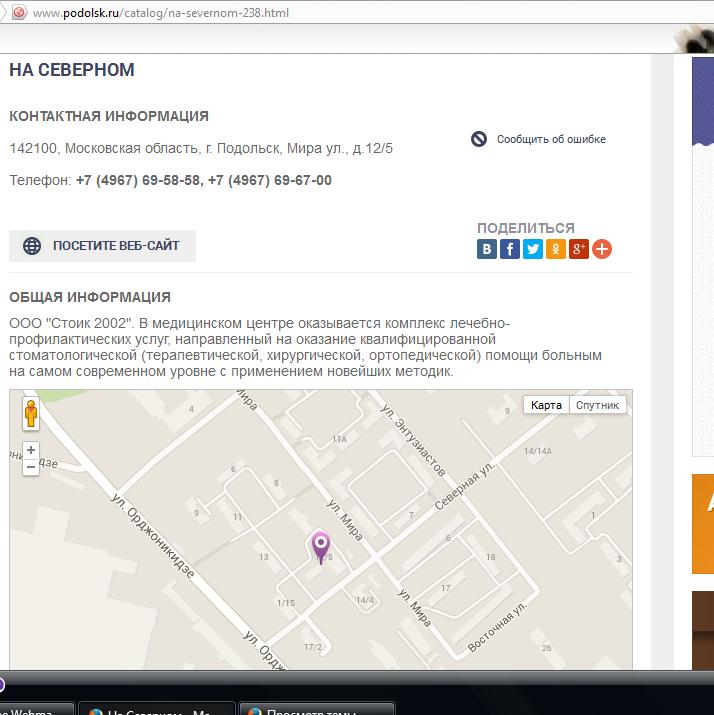Screen dimensions: 714x715
Task: Select the Street View pegman icon
Action: click(x=31, y=414)
